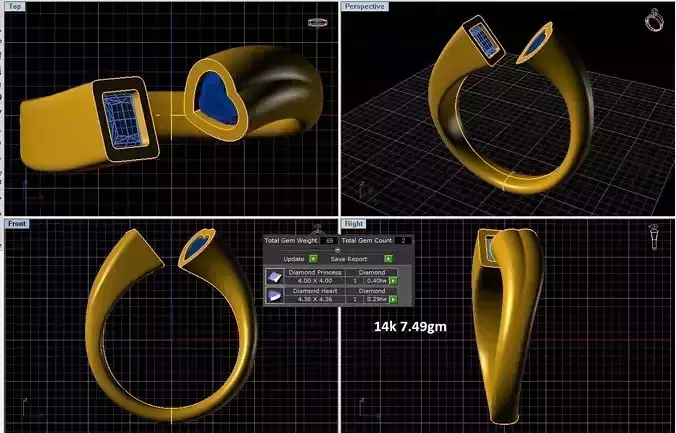Viewport: 676px width, 433px height.
Task: Click the Diamond Princess gem thumbnail
Action: tap(275, 276)
